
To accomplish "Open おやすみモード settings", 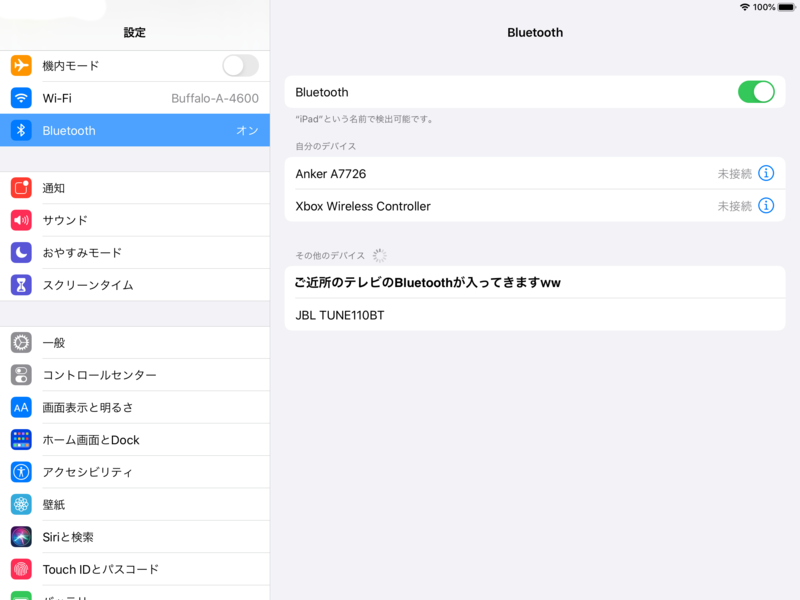I will coord(135,253).
